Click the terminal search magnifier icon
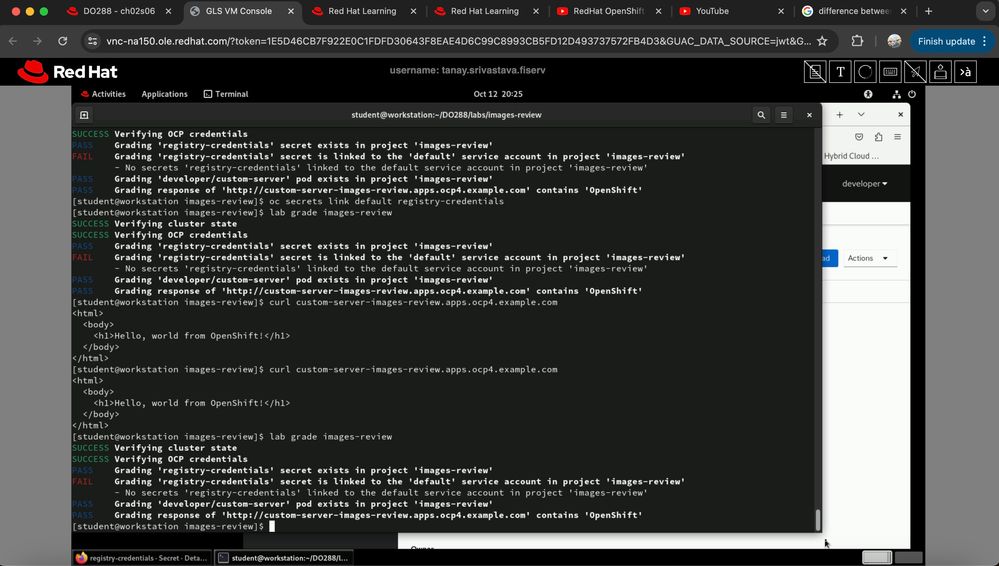Image resolution: width=999 pixels, height=566 pixels. pos(761,115)
